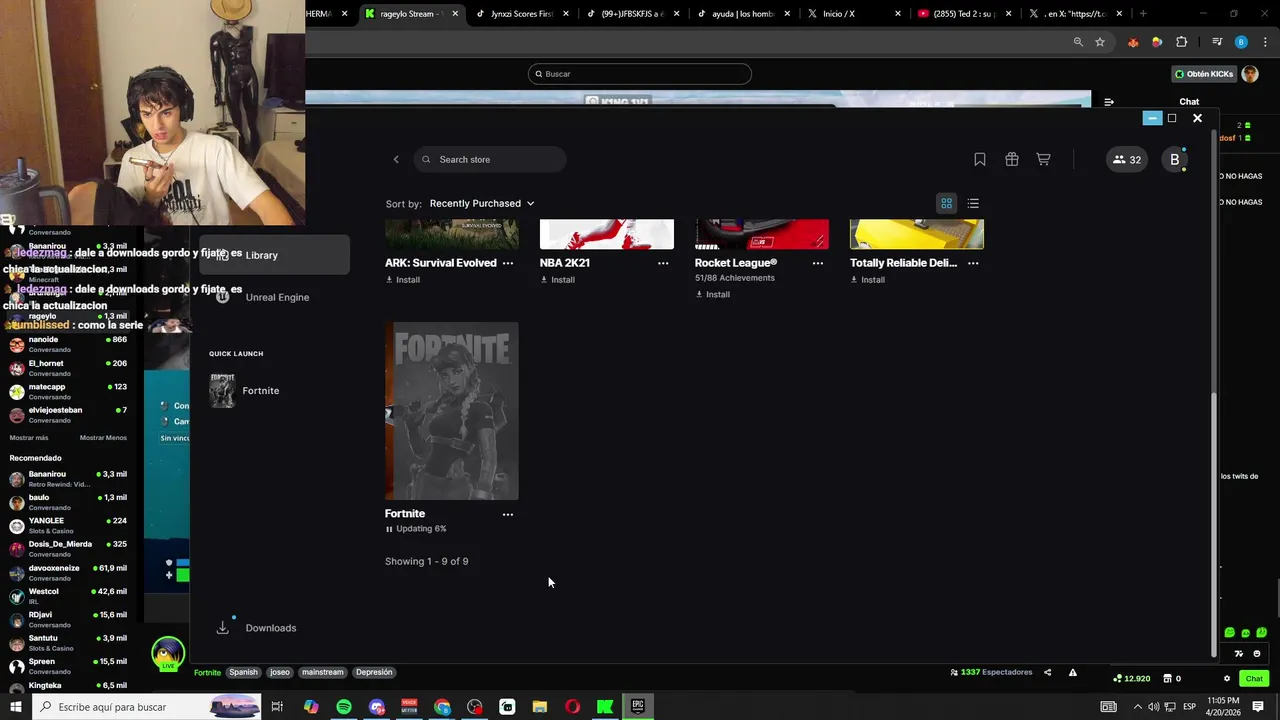Image resolution: width=1280 pixels, height=720 pixels.
Task: Click the mainstream stream tag
Action: click(x=322, y=673)
